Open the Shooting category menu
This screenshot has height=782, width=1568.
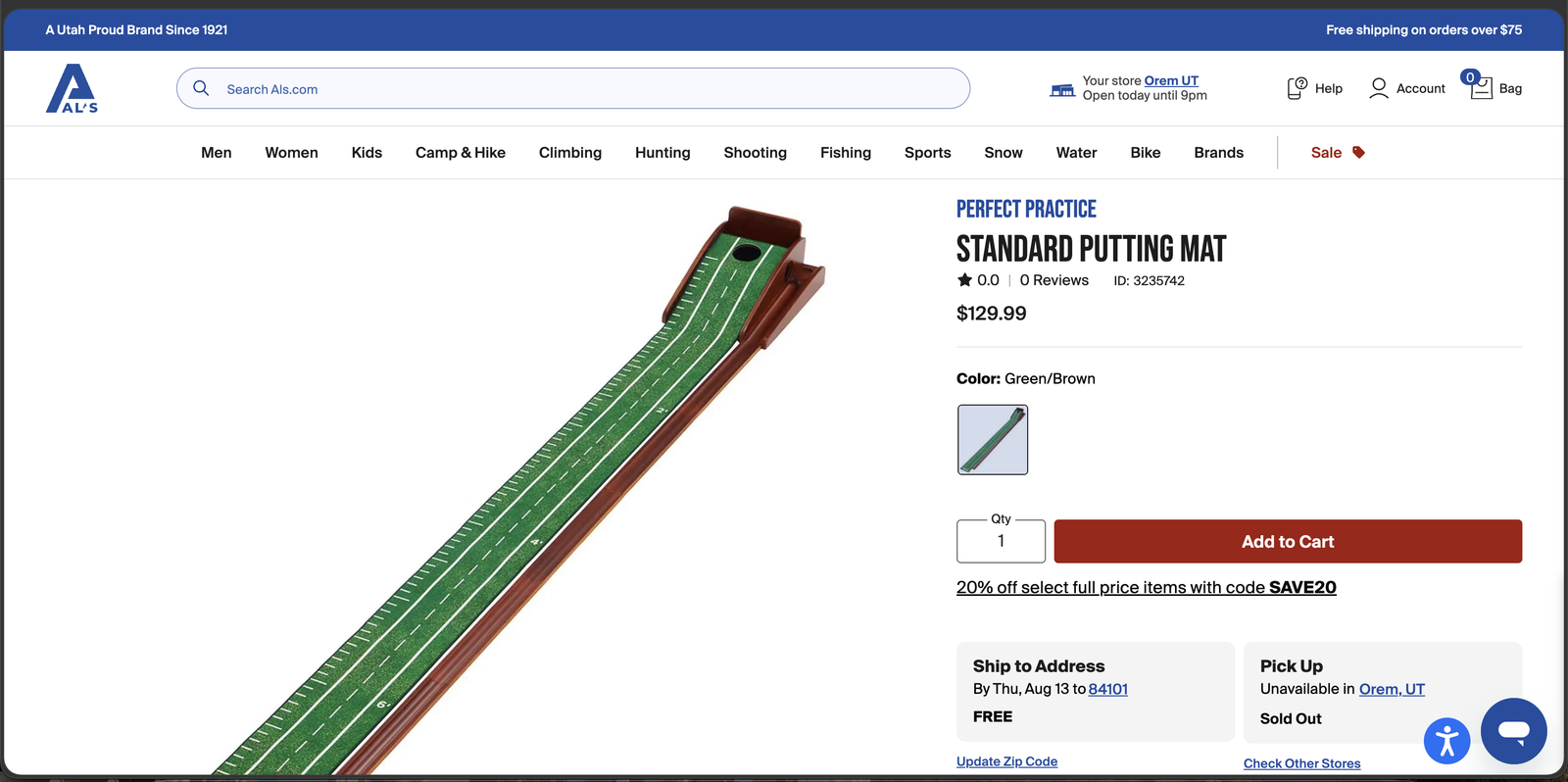point(756,152)
